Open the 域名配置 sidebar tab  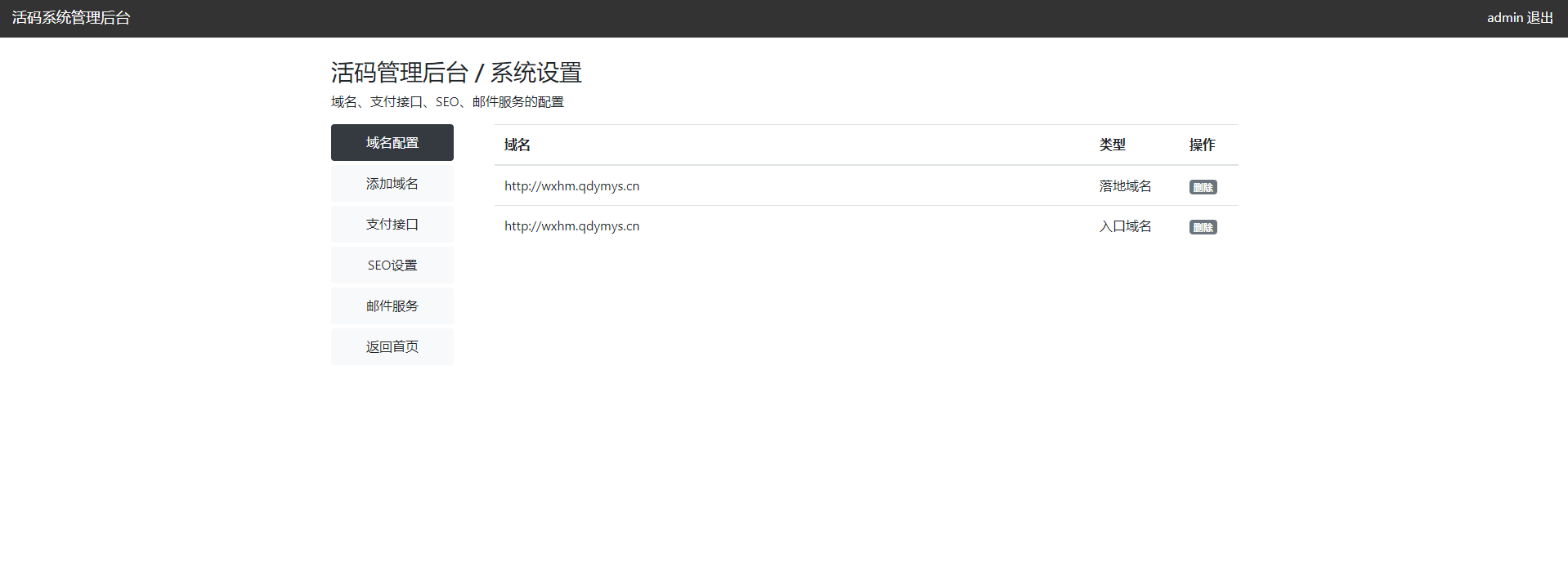(392, 143)
